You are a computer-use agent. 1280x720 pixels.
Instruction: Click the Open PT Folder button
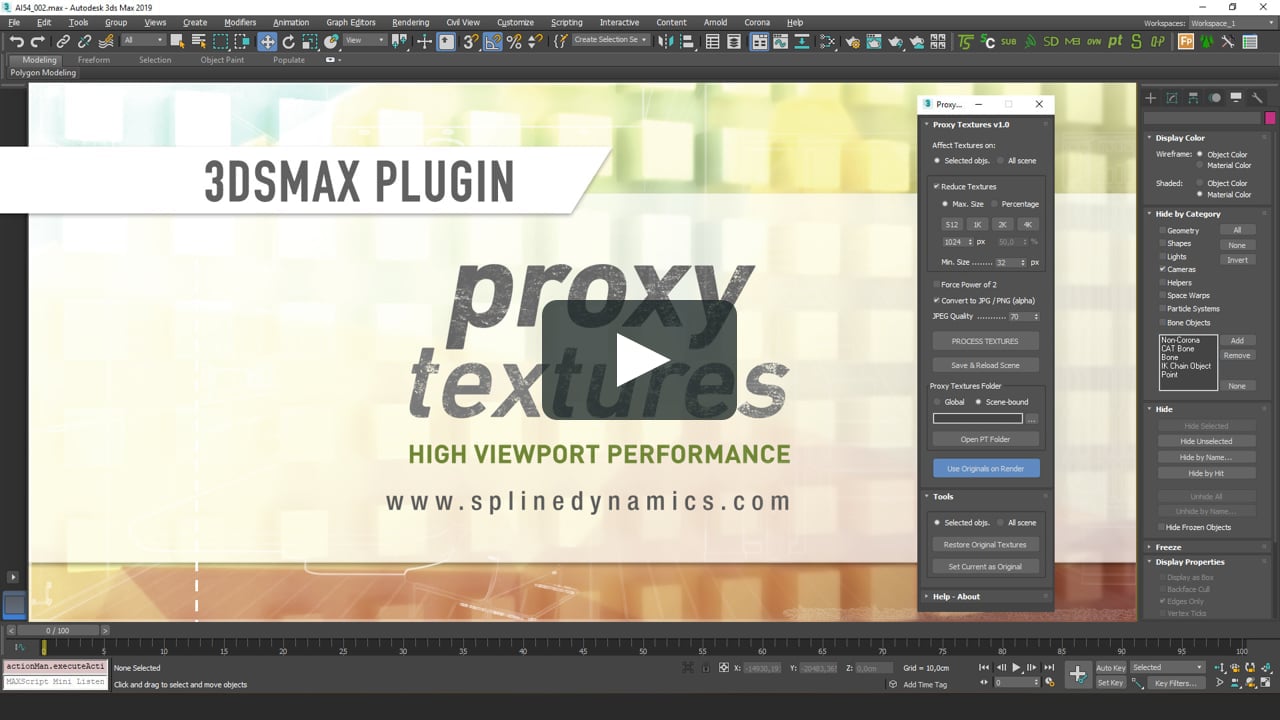[x=985, y=439]
